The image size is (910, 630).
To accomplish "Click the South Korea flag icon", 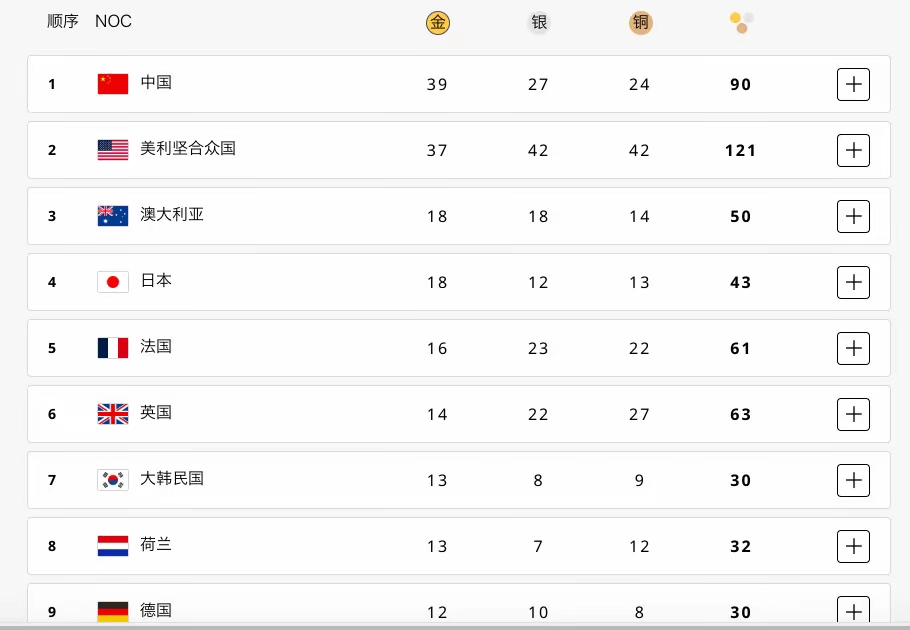I will pos(113,480).
